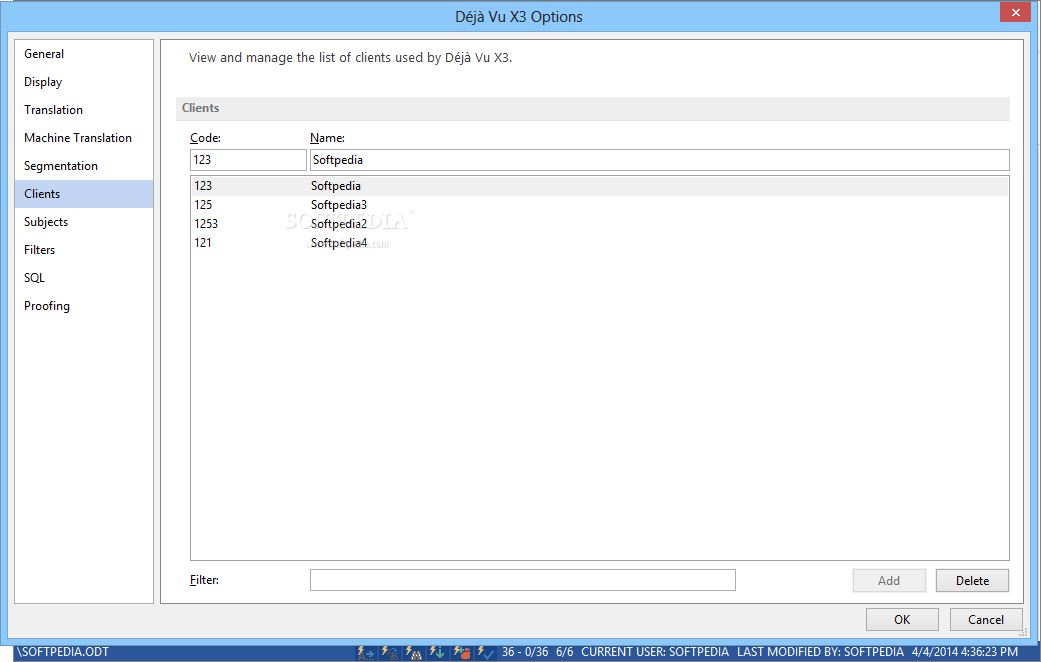
Task: Click the lightning checkmark AutoCheck icon
Action: (485, 653)
